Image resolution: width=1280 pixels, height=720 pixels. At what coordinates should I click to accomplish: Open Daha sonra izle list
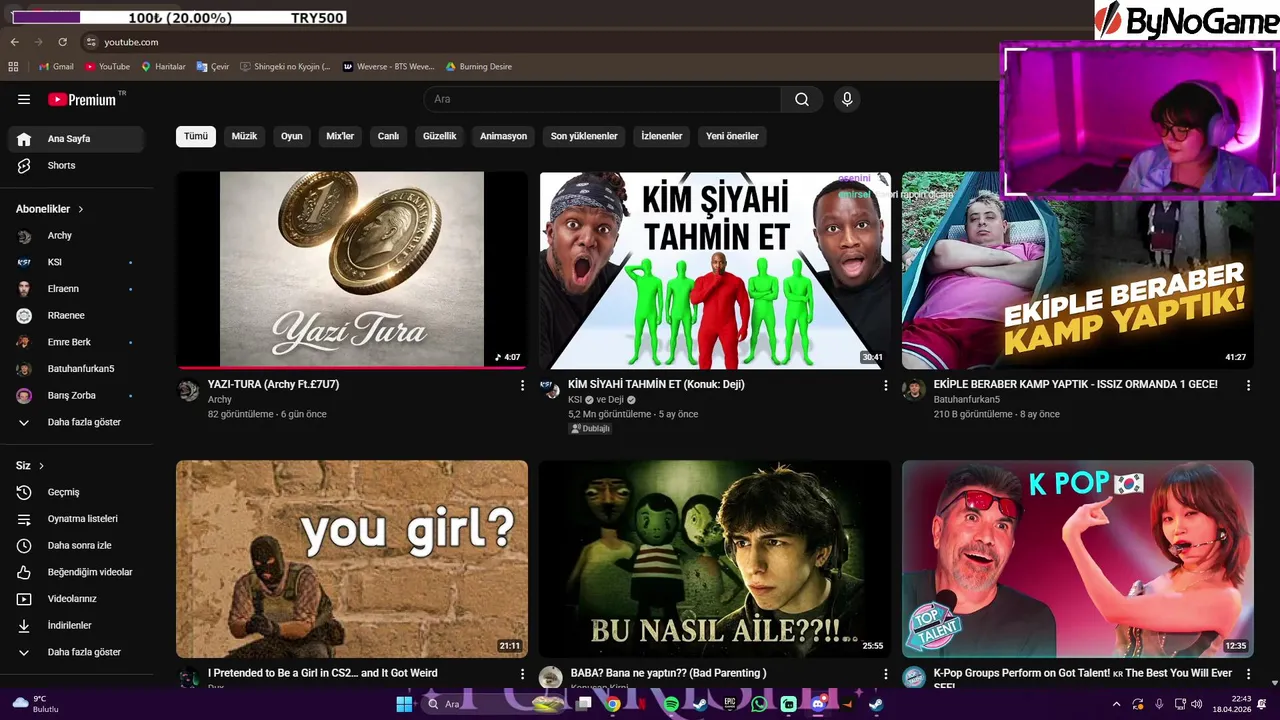pyautogui.click(x=76, y=545)
